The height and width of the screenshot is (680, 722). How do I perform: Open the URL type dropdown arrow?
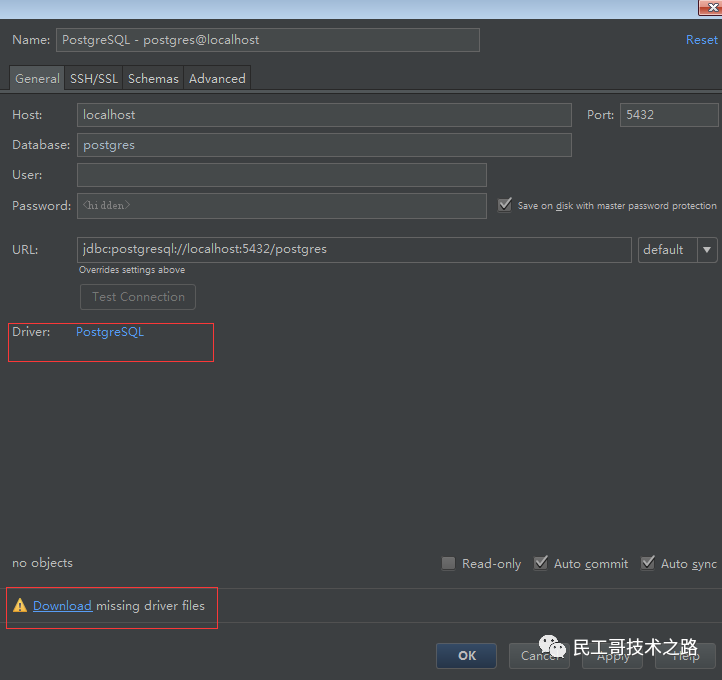[x=707, y=250]
